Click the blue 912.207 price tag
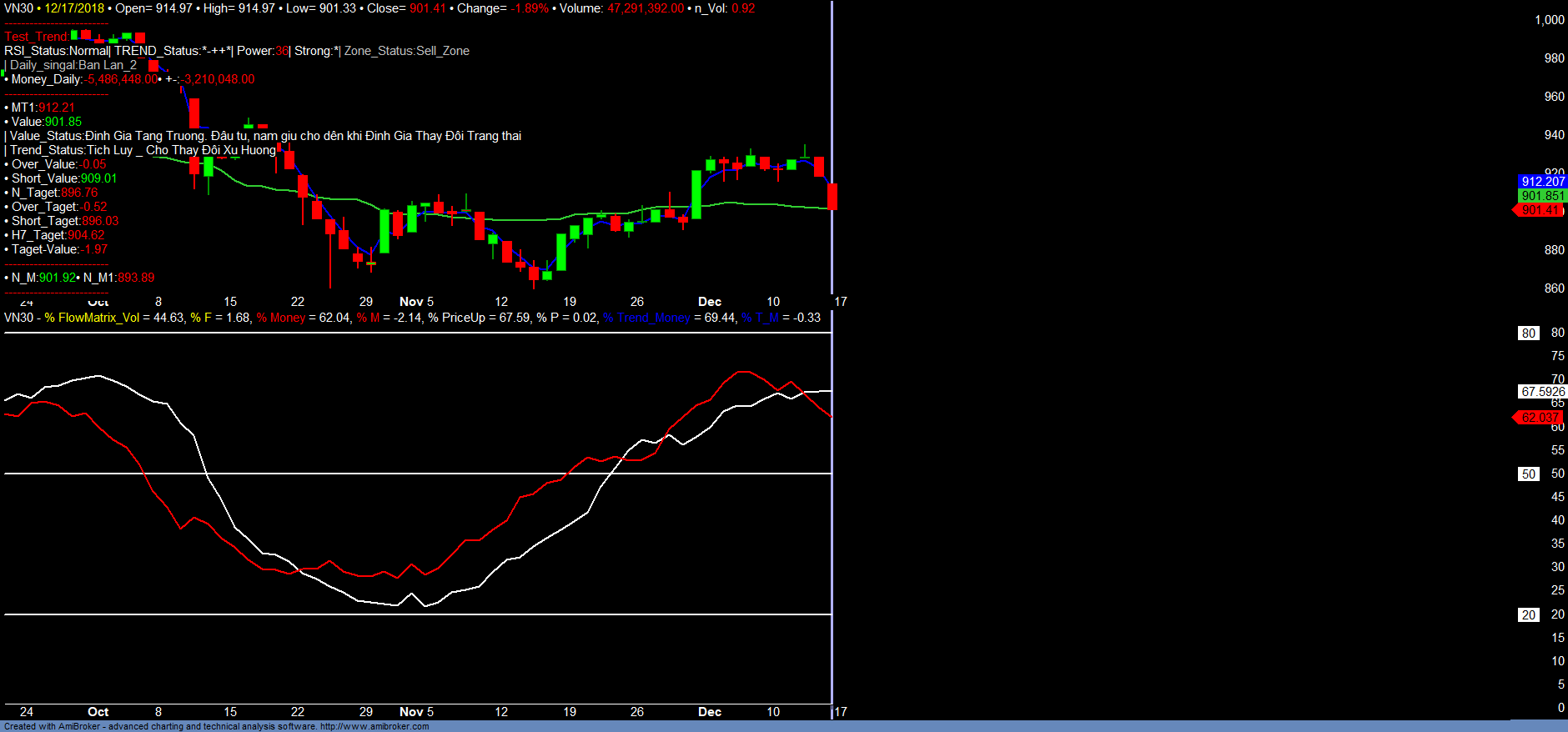Screen dimensions: 1568x732 coord(1542,181)
